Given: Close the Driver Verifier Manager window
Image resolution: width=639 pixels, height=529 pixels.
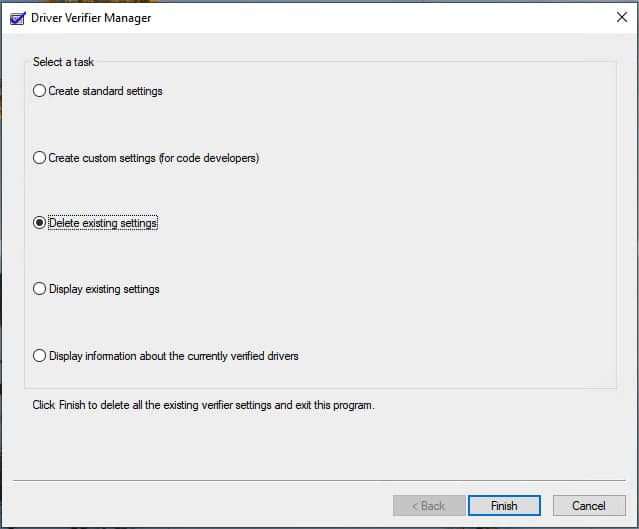Looking at the screenshot, I should 621,17.
